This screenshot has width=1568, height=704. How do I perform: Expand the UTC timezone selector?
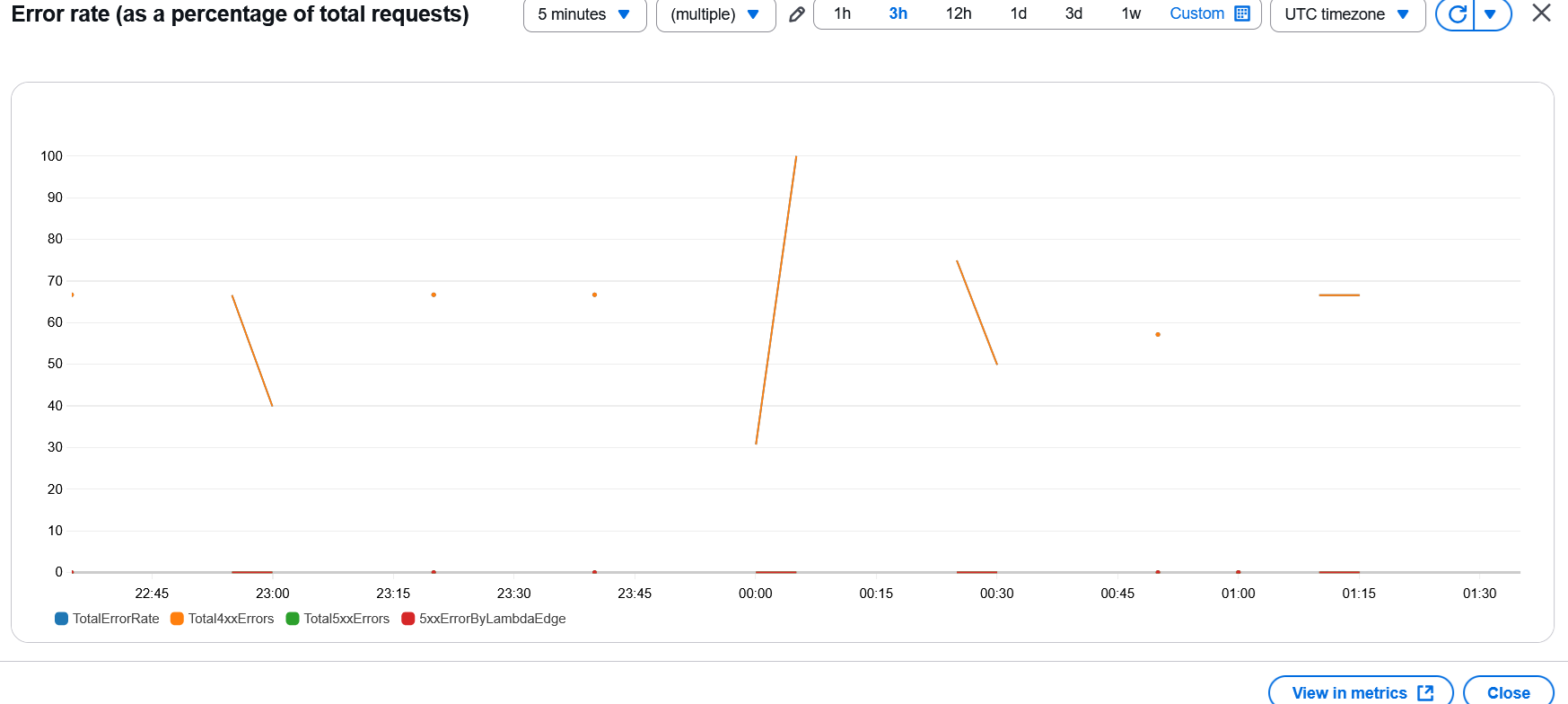pos(1346,14)
